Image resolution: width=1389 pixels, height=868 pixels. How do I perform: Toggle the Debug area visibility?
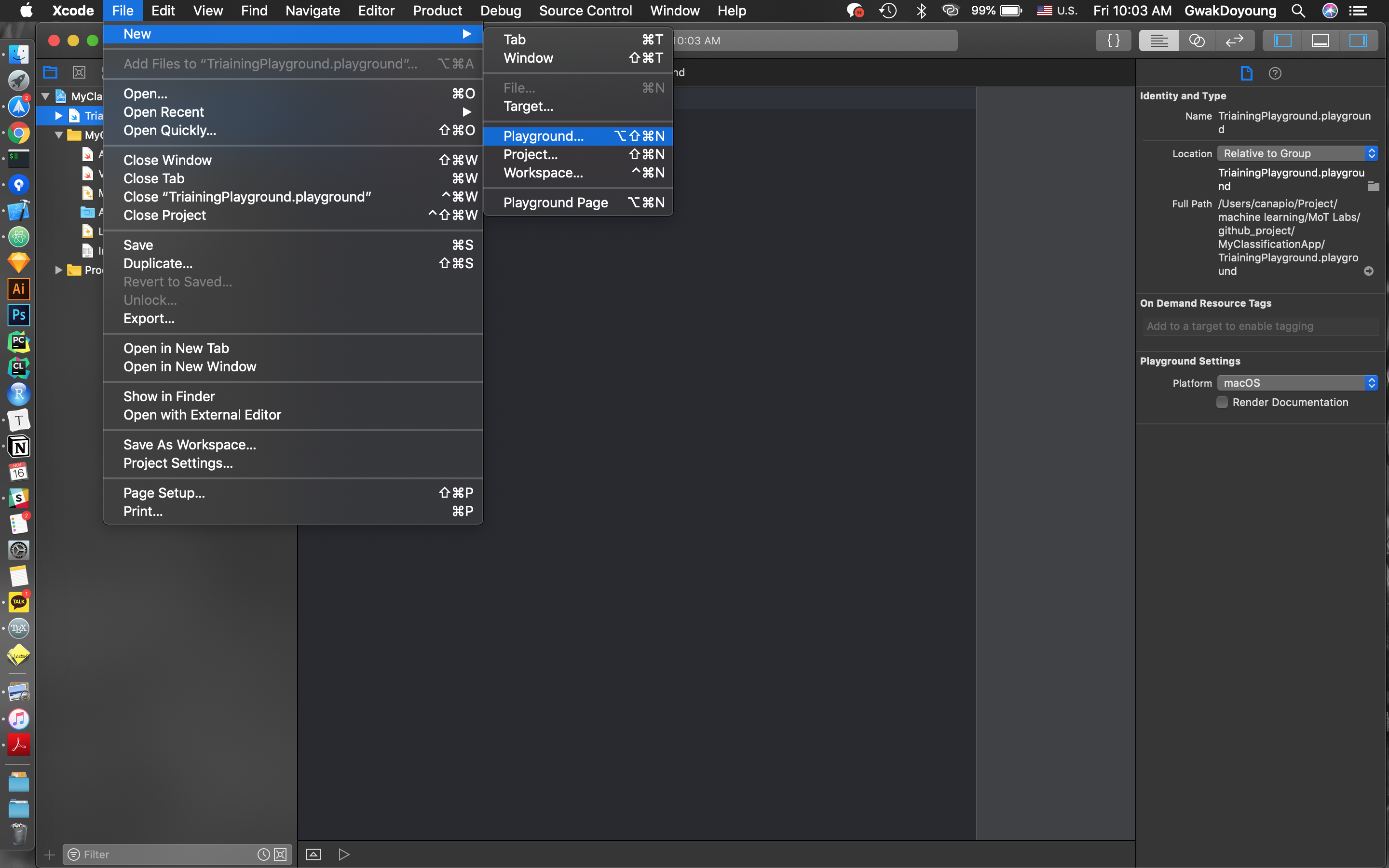point(1320,41)
